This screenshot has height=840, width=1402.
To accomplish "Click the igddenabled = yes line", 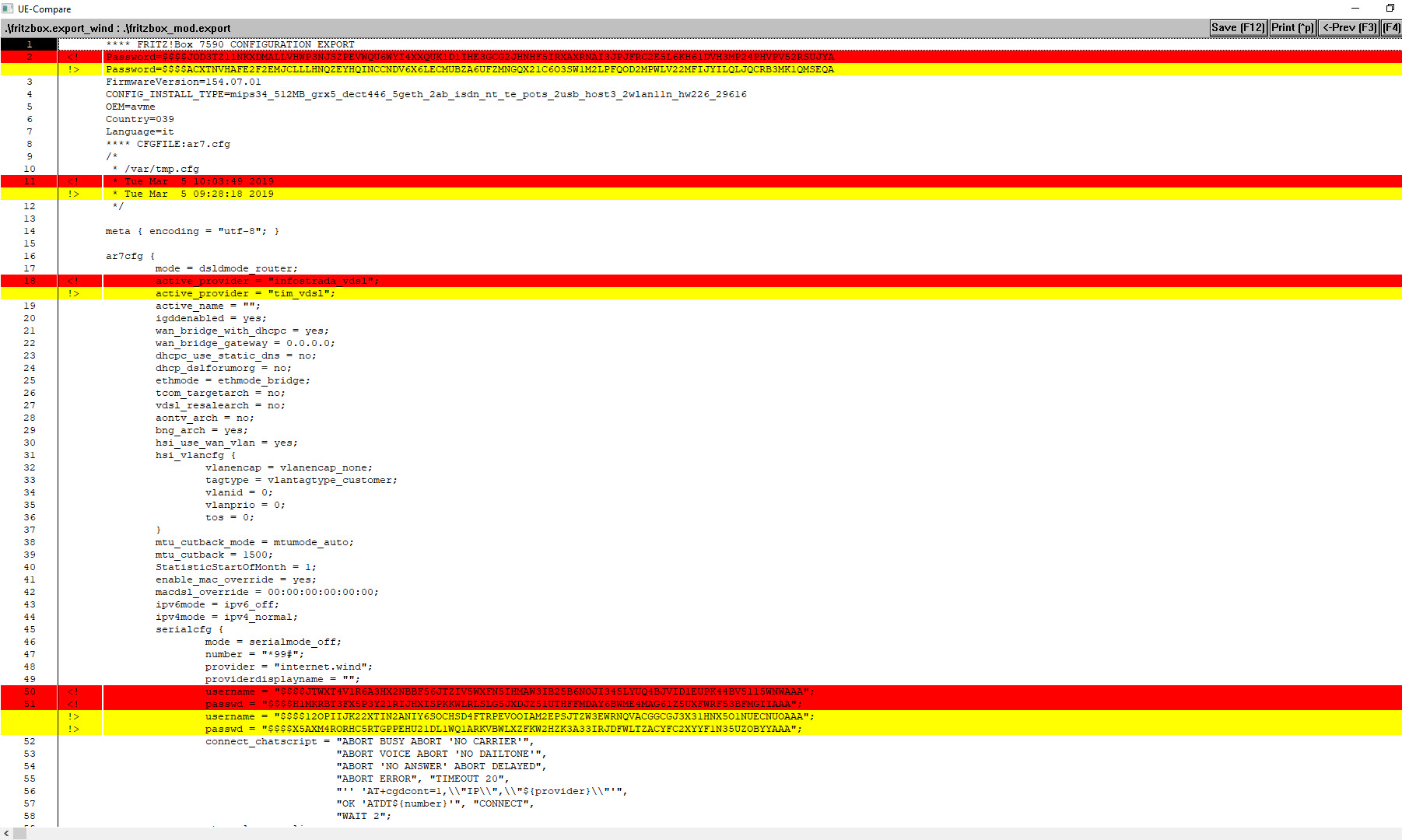I will (x=212, y=318).
